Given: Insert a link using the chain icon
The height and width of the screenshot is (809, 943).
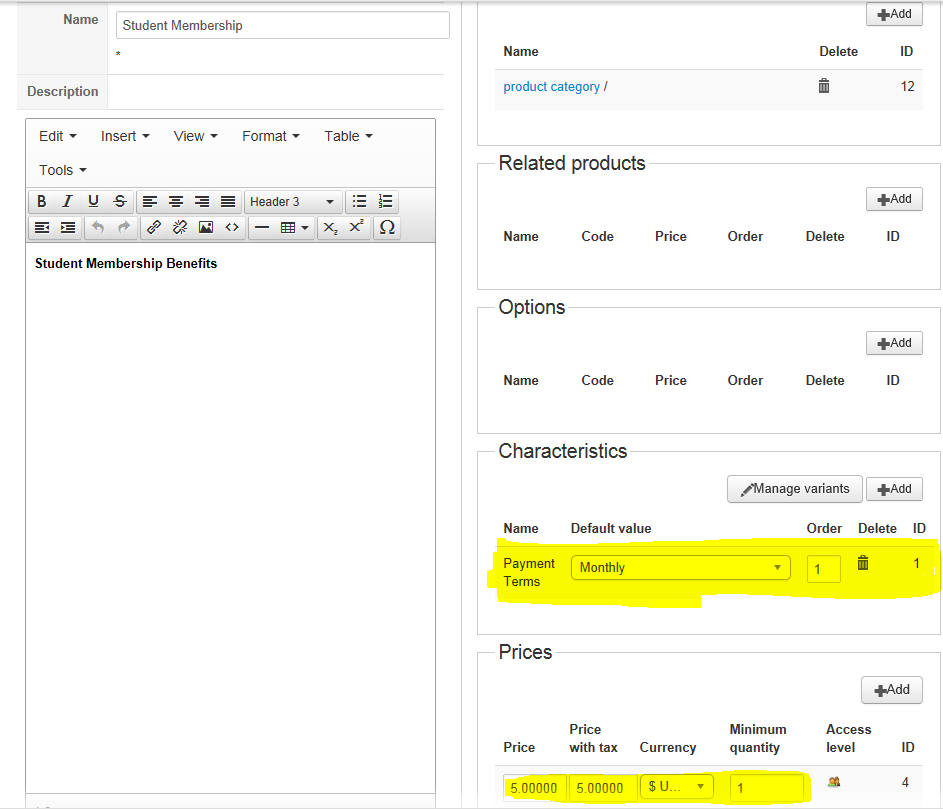Looking at the screenshot, I should coord(154,228).
